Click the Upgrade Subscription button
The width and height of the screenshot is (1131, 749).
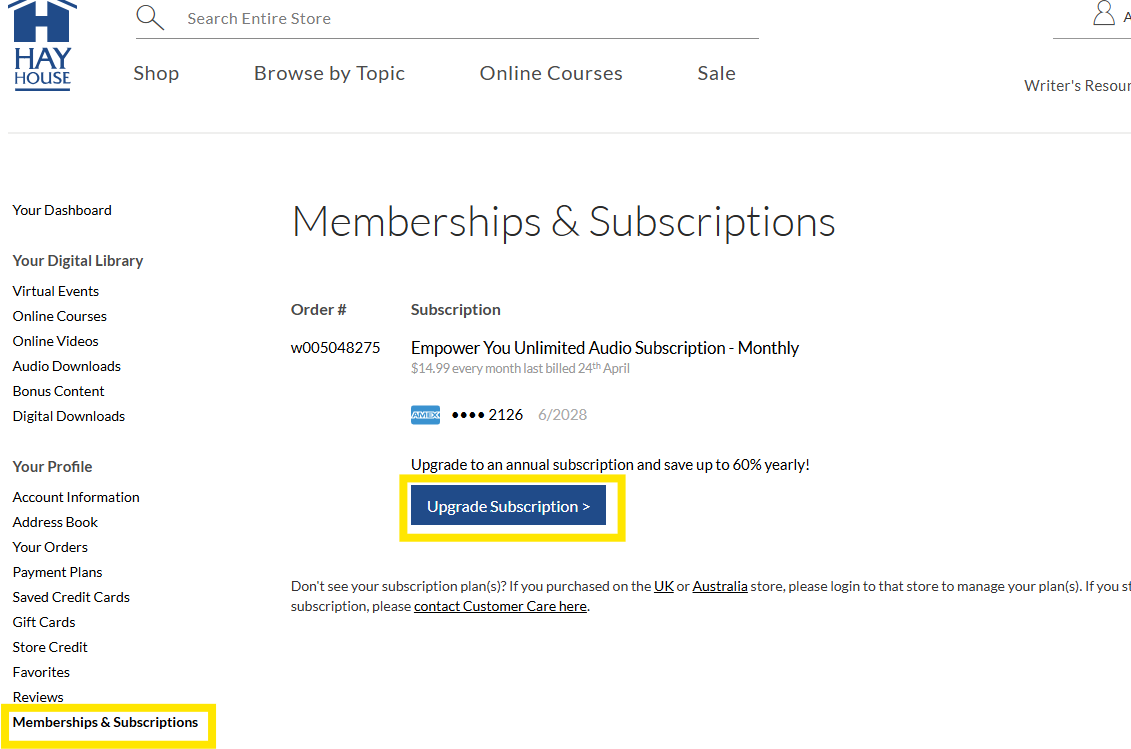[x=508, y=506]
